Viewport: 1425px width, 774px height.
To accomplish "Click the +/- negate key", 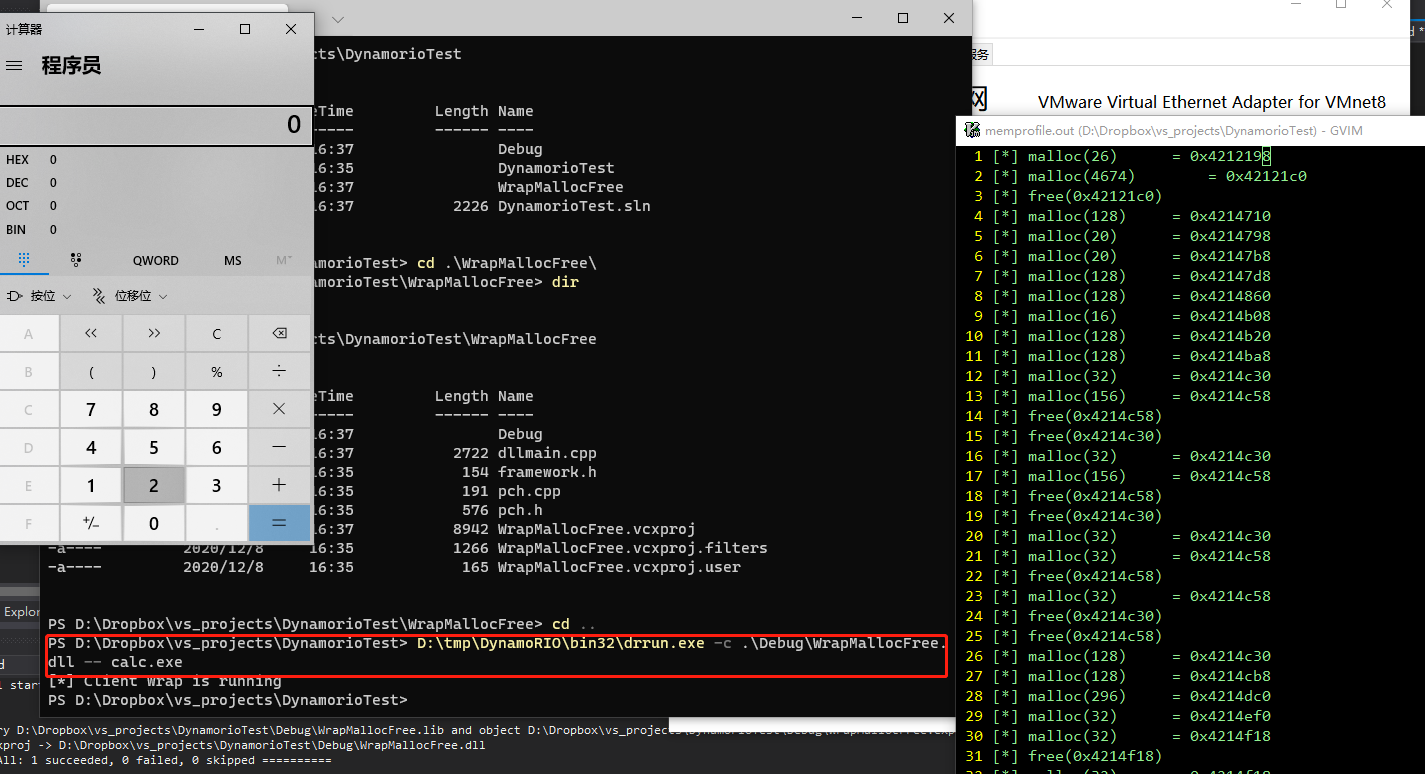I will 91,523.
